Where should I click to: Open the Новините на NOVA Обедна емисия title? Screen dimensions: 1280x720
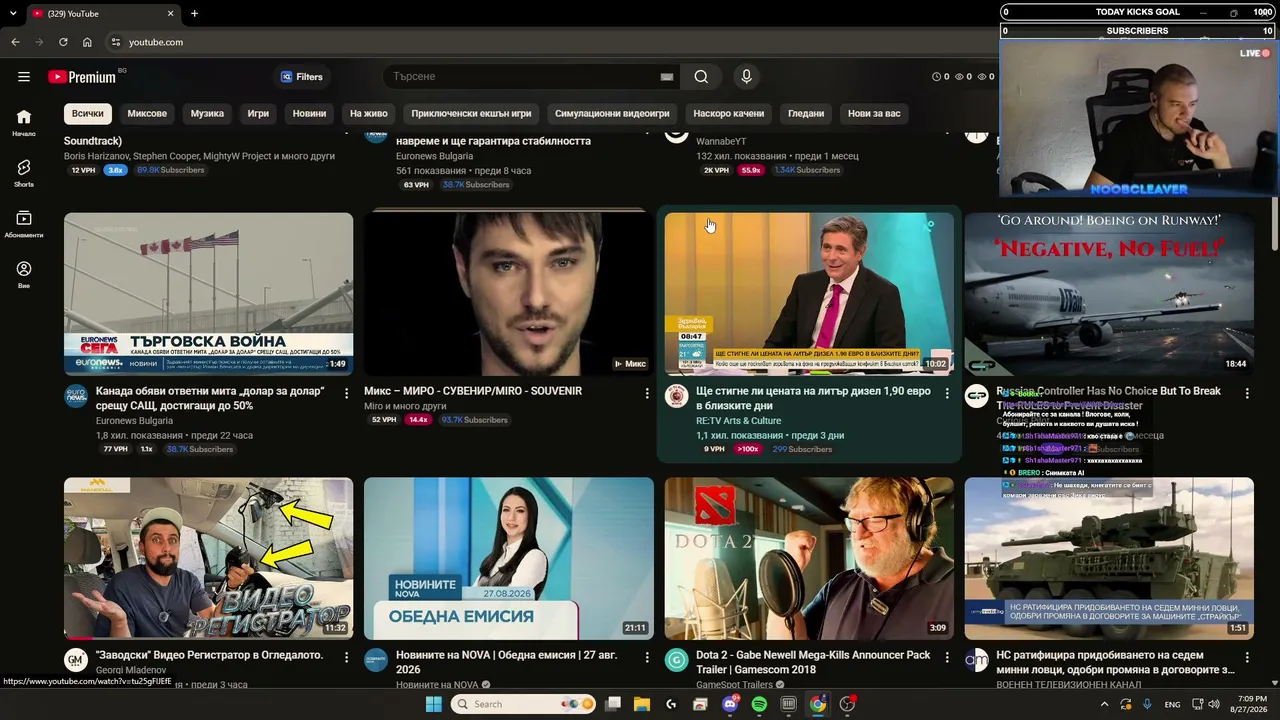click(507, 662)
